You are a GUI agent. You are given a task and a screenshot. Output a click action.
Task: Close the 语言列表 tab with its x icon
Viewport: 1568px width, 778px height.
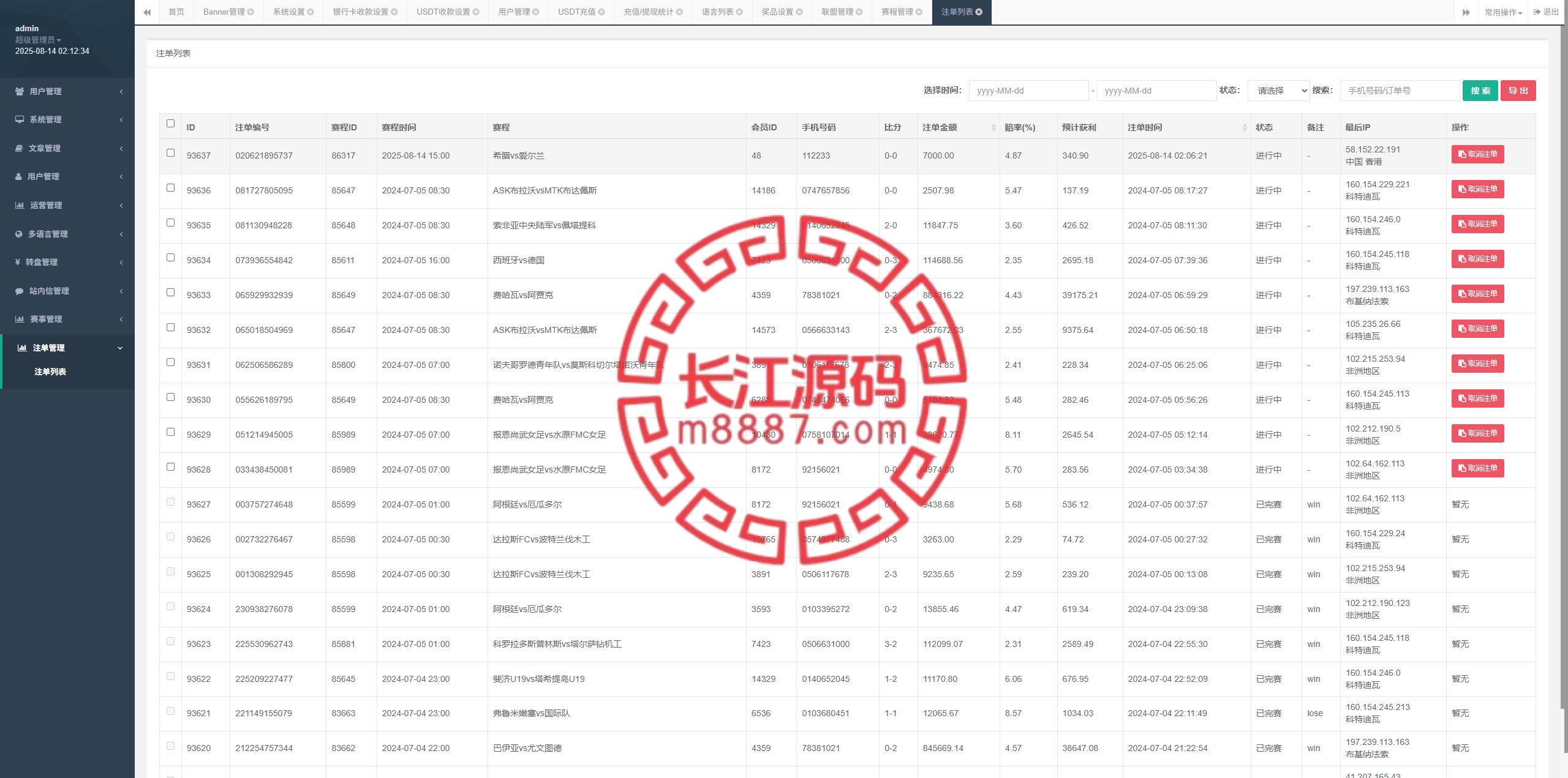pyautogui.click(x=739, y=12)
